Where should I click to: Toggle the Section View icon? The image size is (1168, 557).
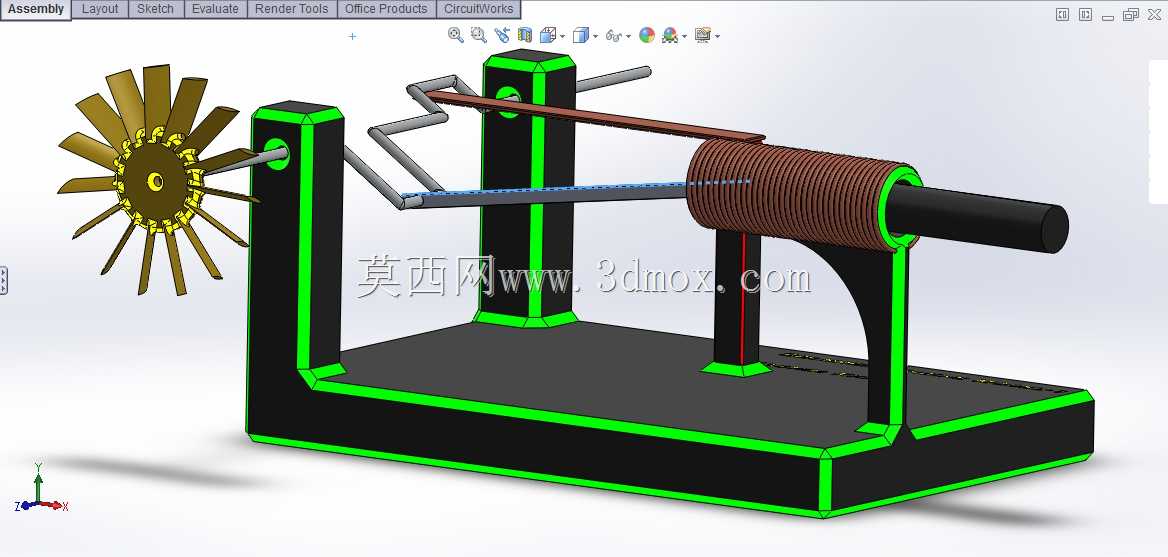click(x=525, y=34)
